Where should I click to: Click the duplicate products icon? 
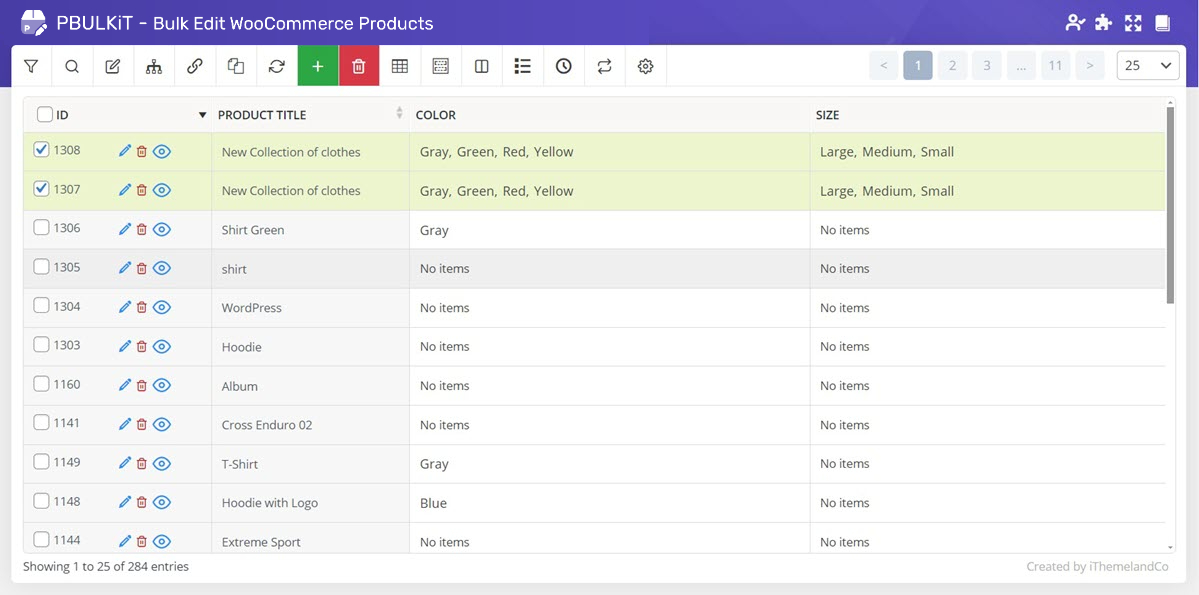[236, 66]
